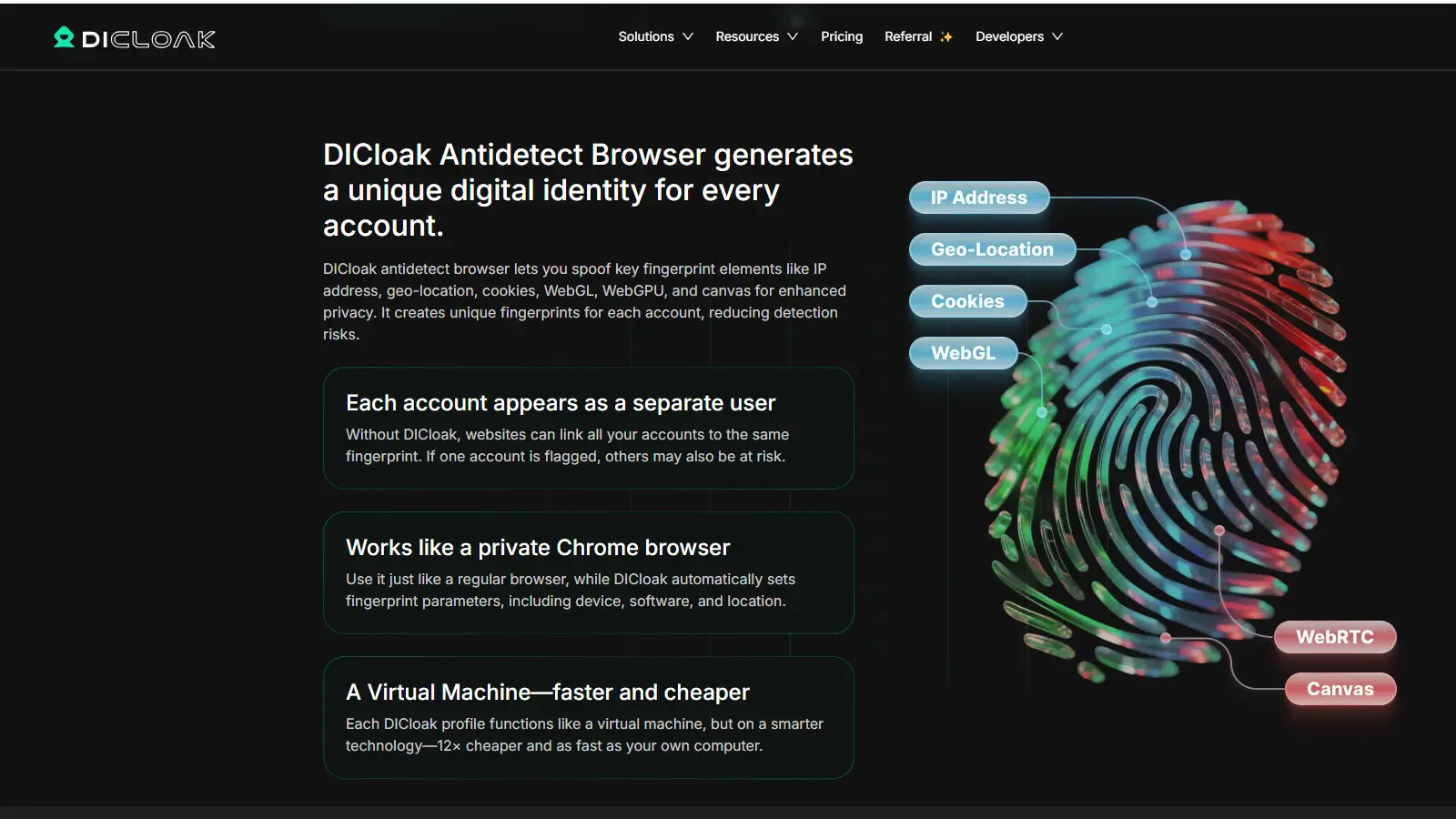
Task: Click the WebRTC red label pill
Action: click(1334, 637)
